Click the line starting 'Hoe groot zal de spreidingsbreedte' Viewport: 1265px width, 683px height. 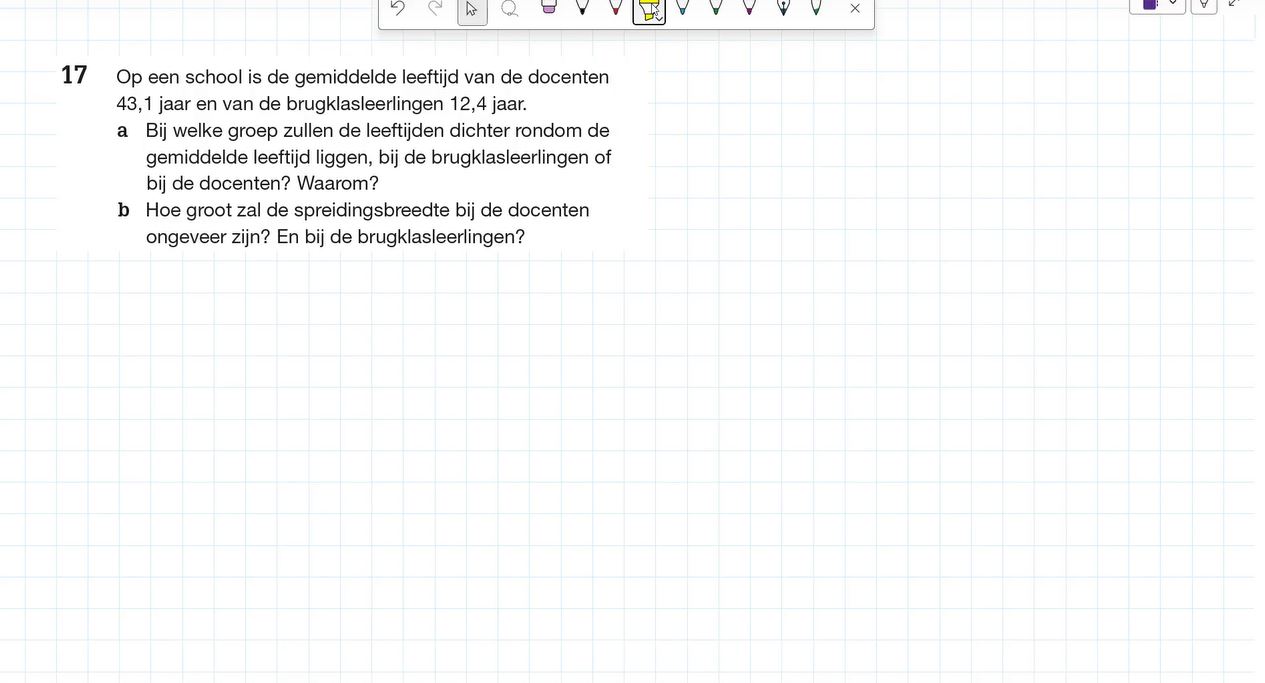[367, 210]
